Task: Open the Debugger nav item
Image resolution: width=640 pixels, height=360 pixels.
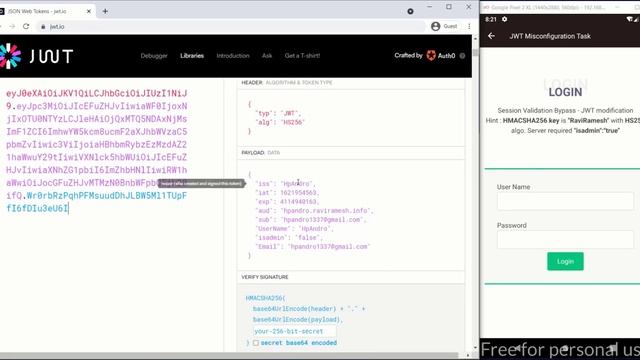Action: pos(154,56)
